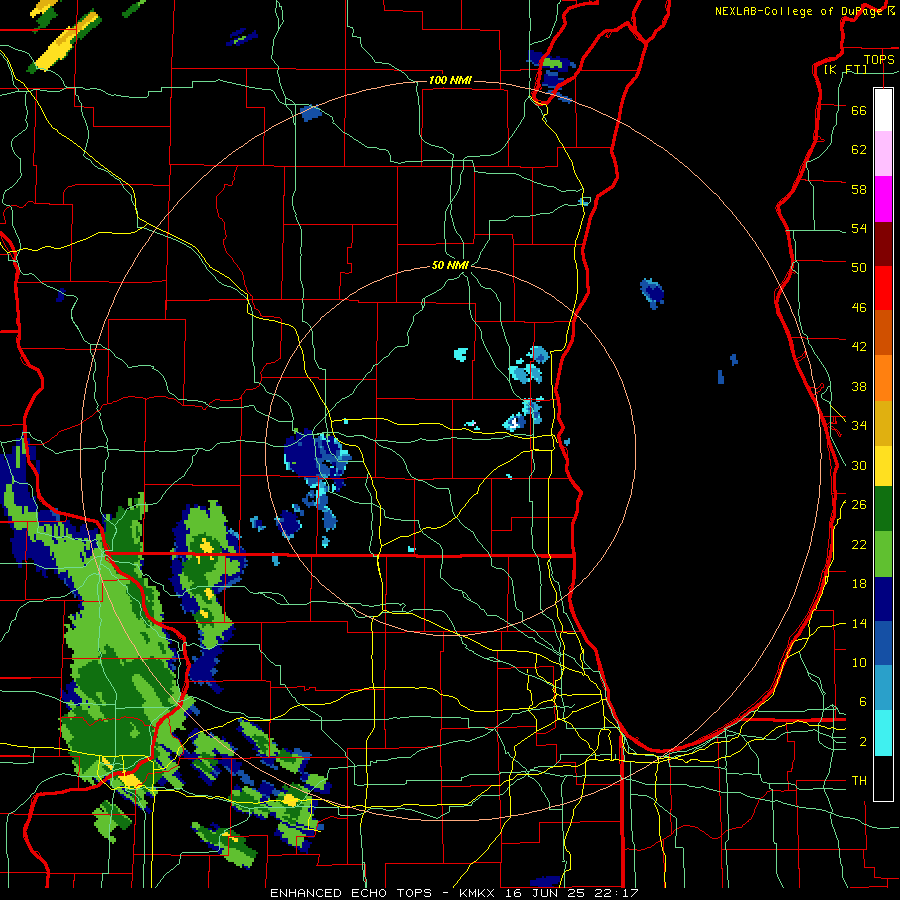Click the "ENHANCED ECHO TOPS" product title

(x=351, y=893)
